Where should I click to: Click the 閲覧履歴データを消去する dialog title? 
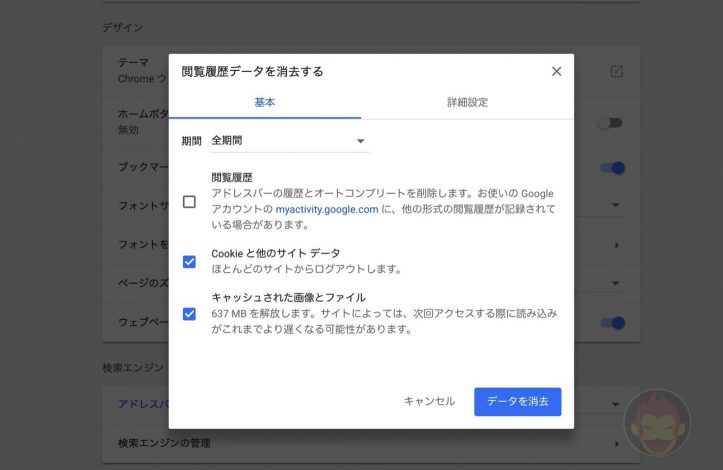(x=252, y=71)
